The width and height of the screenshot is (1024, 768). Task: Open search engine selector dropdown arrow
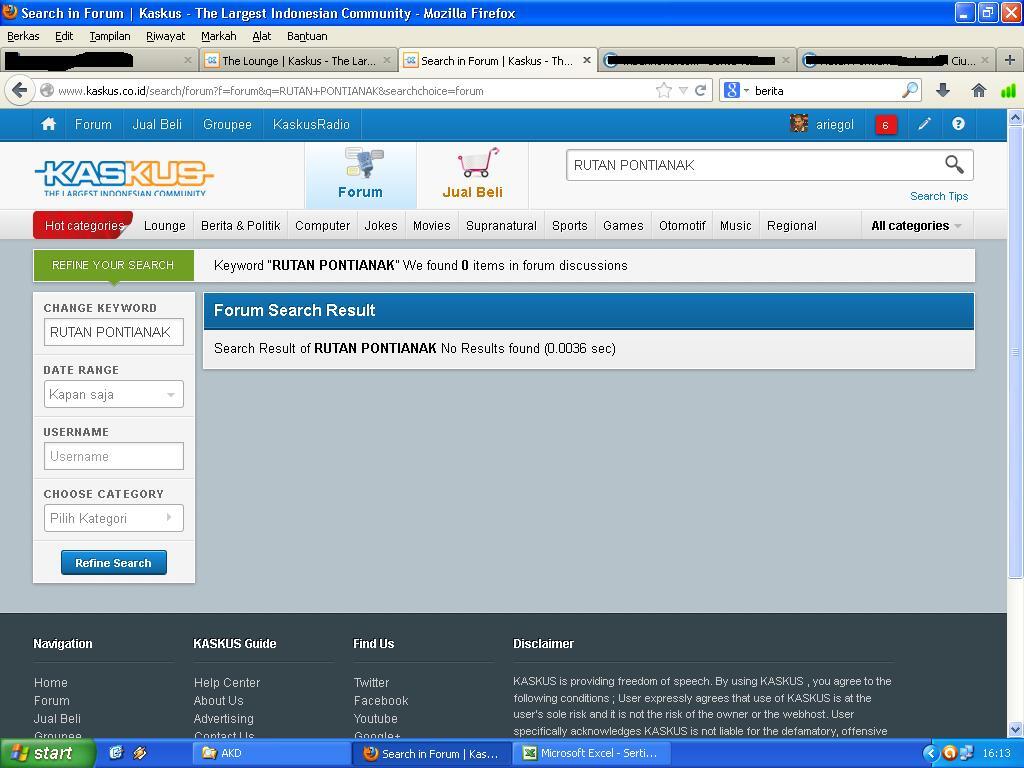tap(746, 90)
